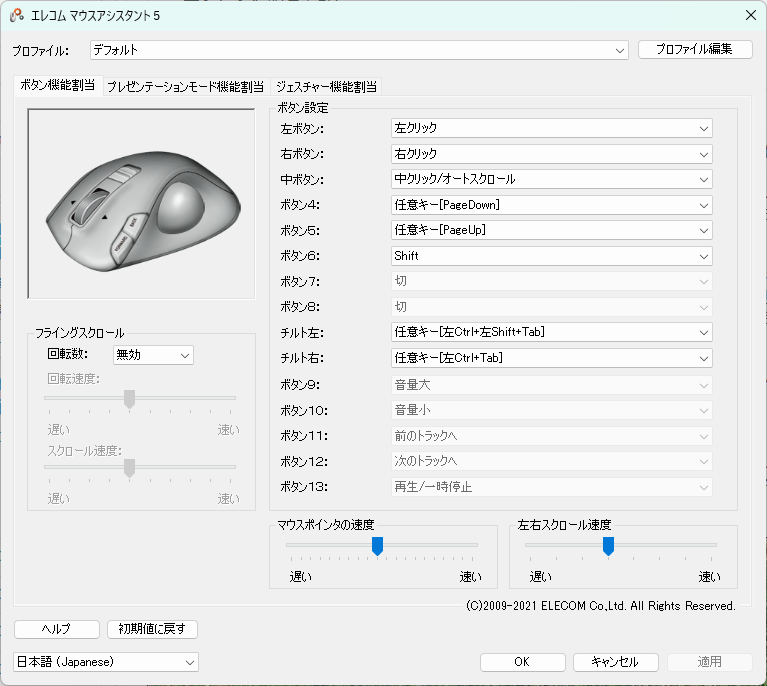
Task: Click the ボタン9 dropdown showing 音量大
Action: pos(552,385)
